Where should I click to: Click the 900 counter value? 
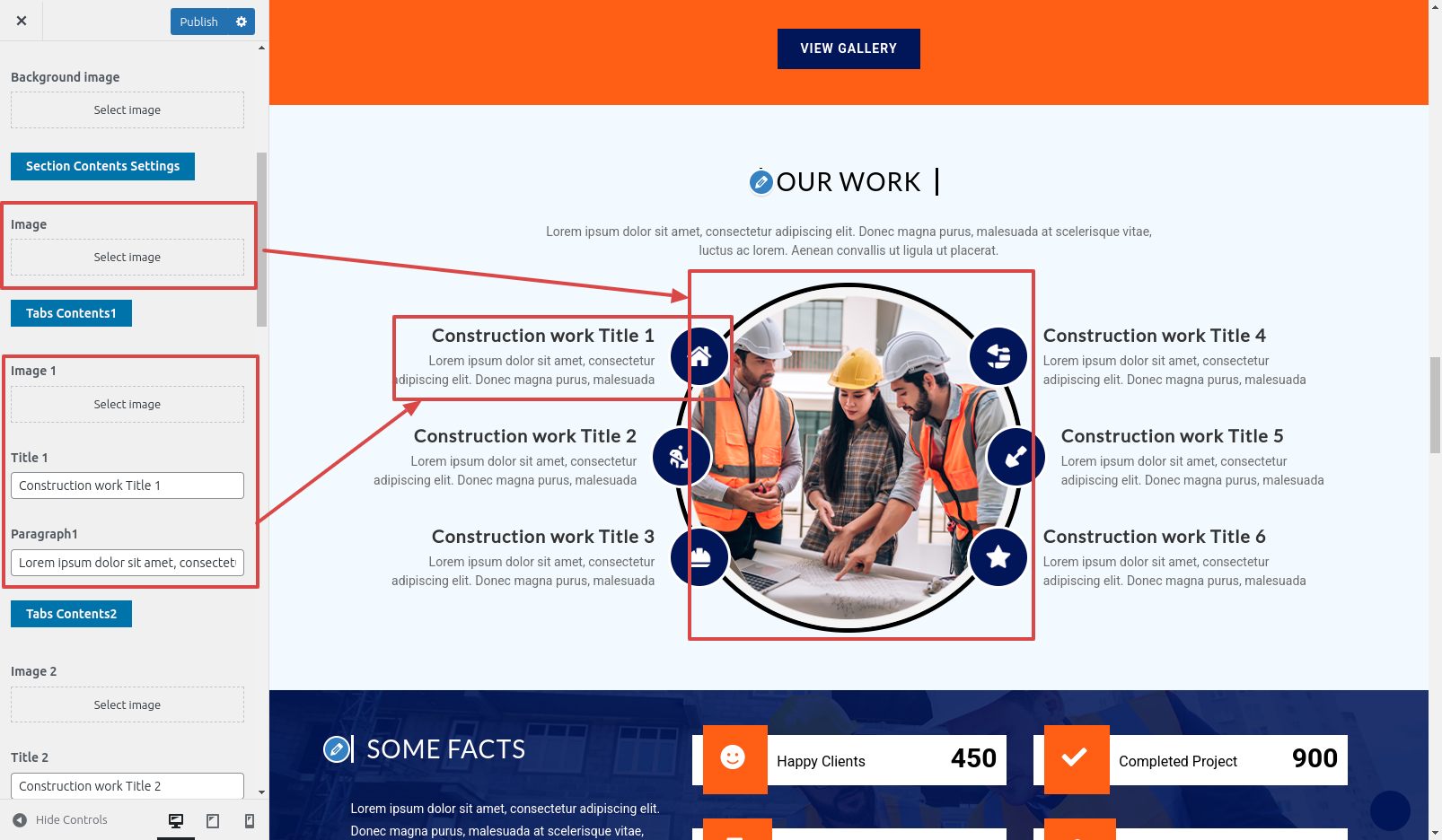click(1315, 759)
